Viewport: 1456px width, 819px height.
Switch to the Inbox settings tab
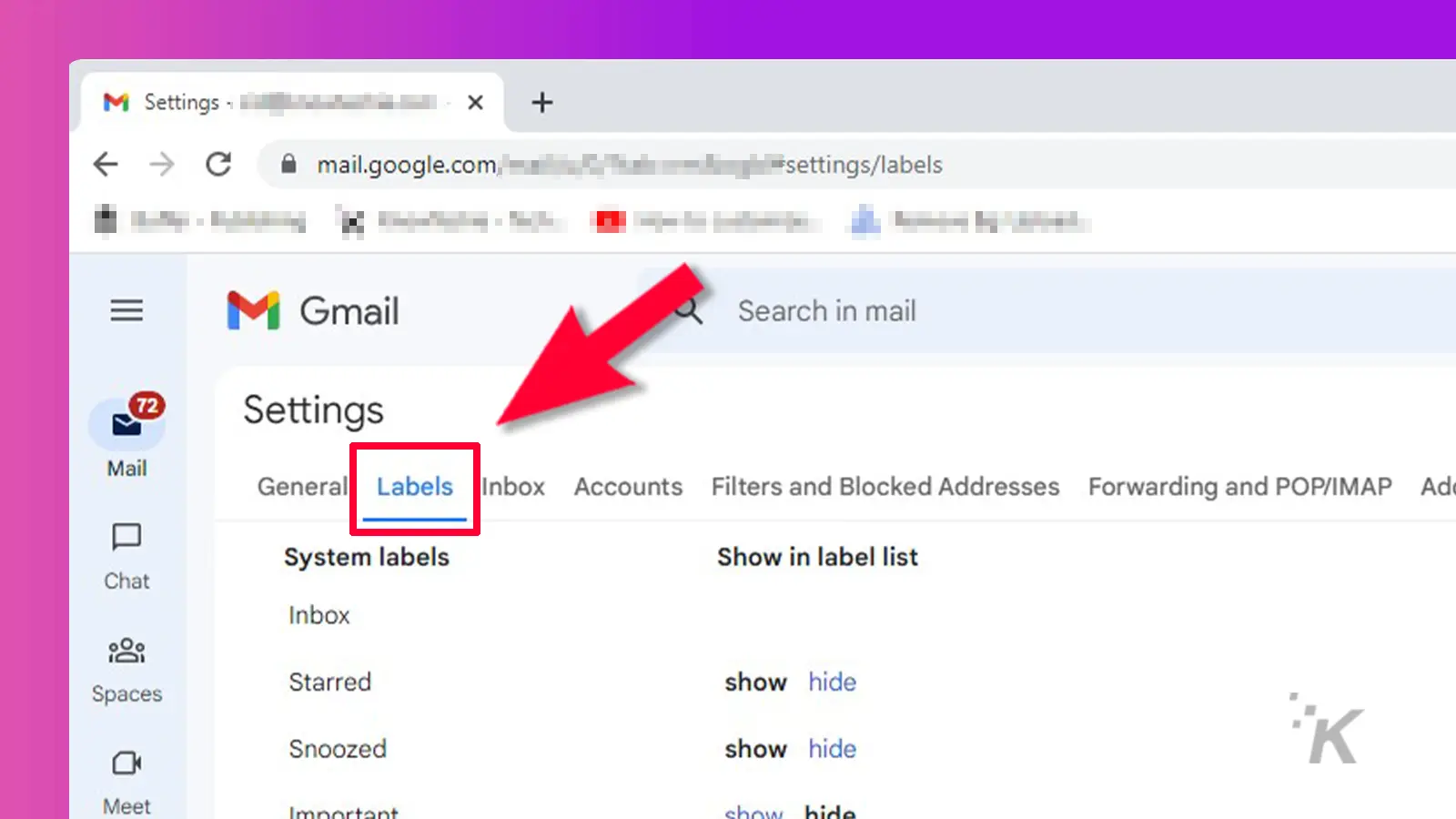pos(513,487)
